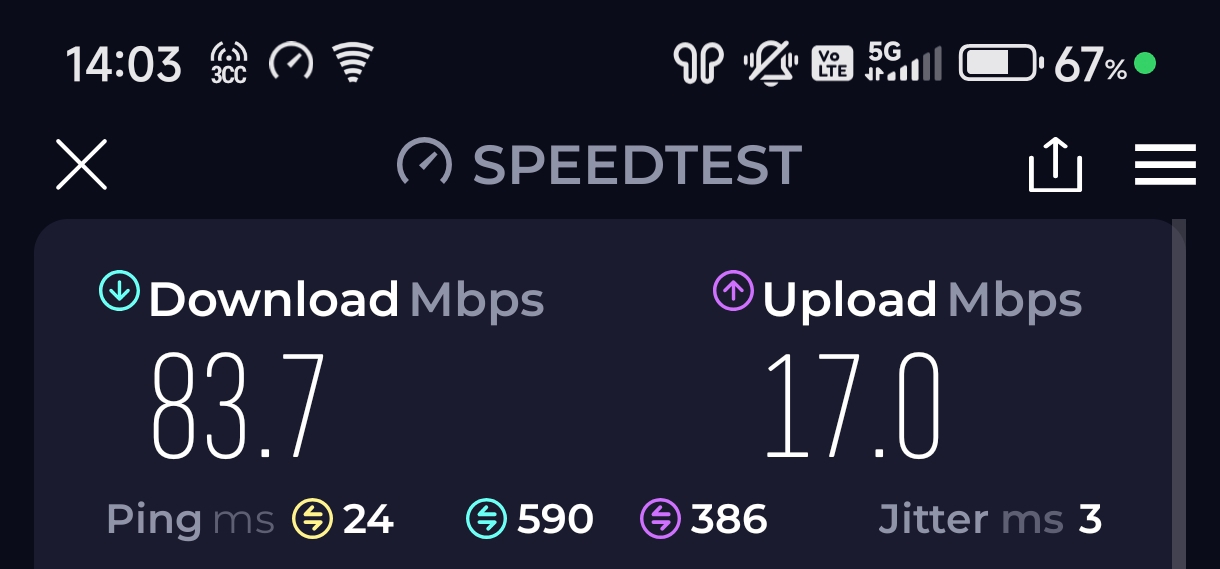
Task: Close the Speedtest results with X icon
Action: click(x=81, y=164)
